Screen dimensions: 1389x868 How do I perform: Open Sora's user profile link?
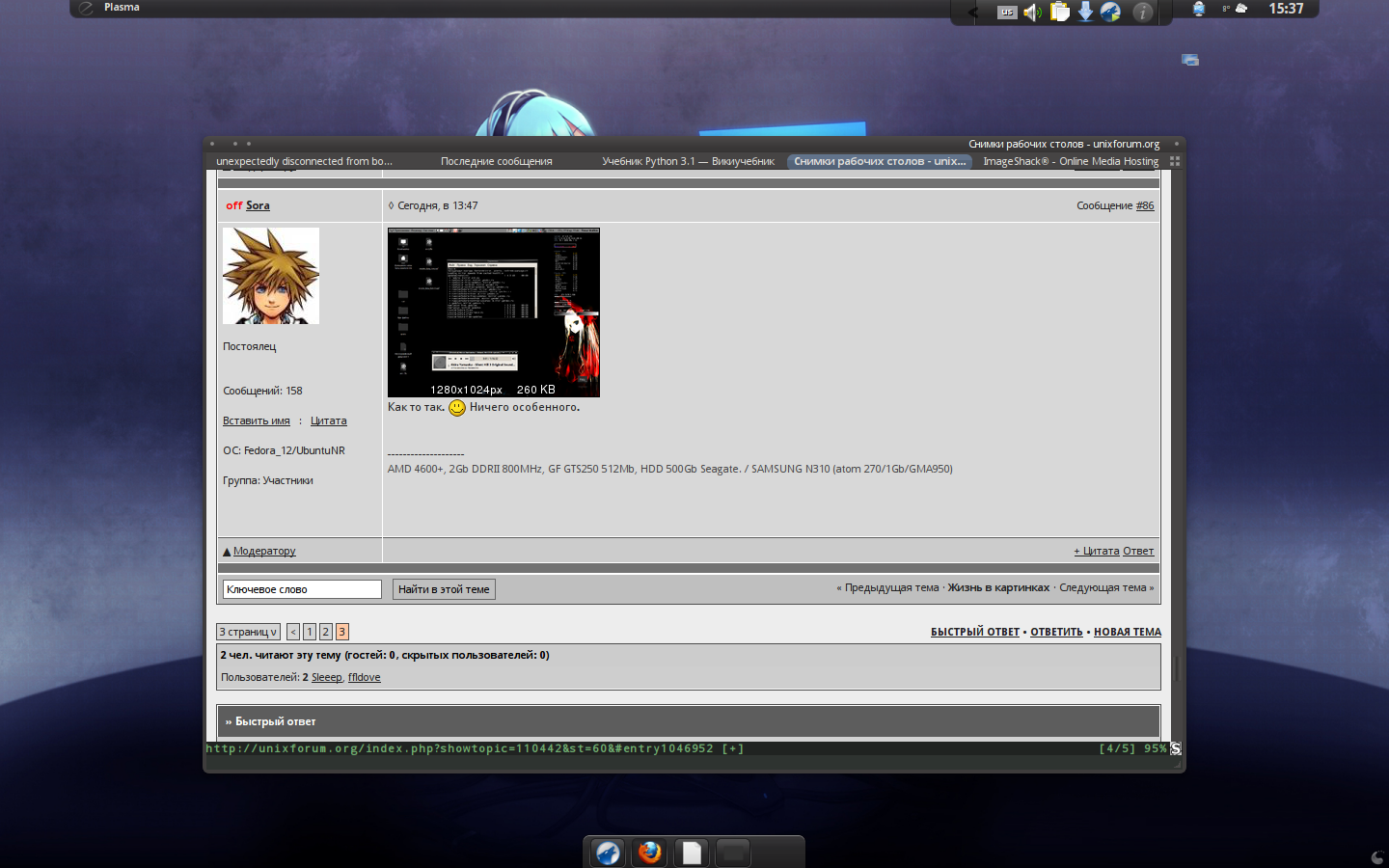pyautogui.click(x=258, y=205)
